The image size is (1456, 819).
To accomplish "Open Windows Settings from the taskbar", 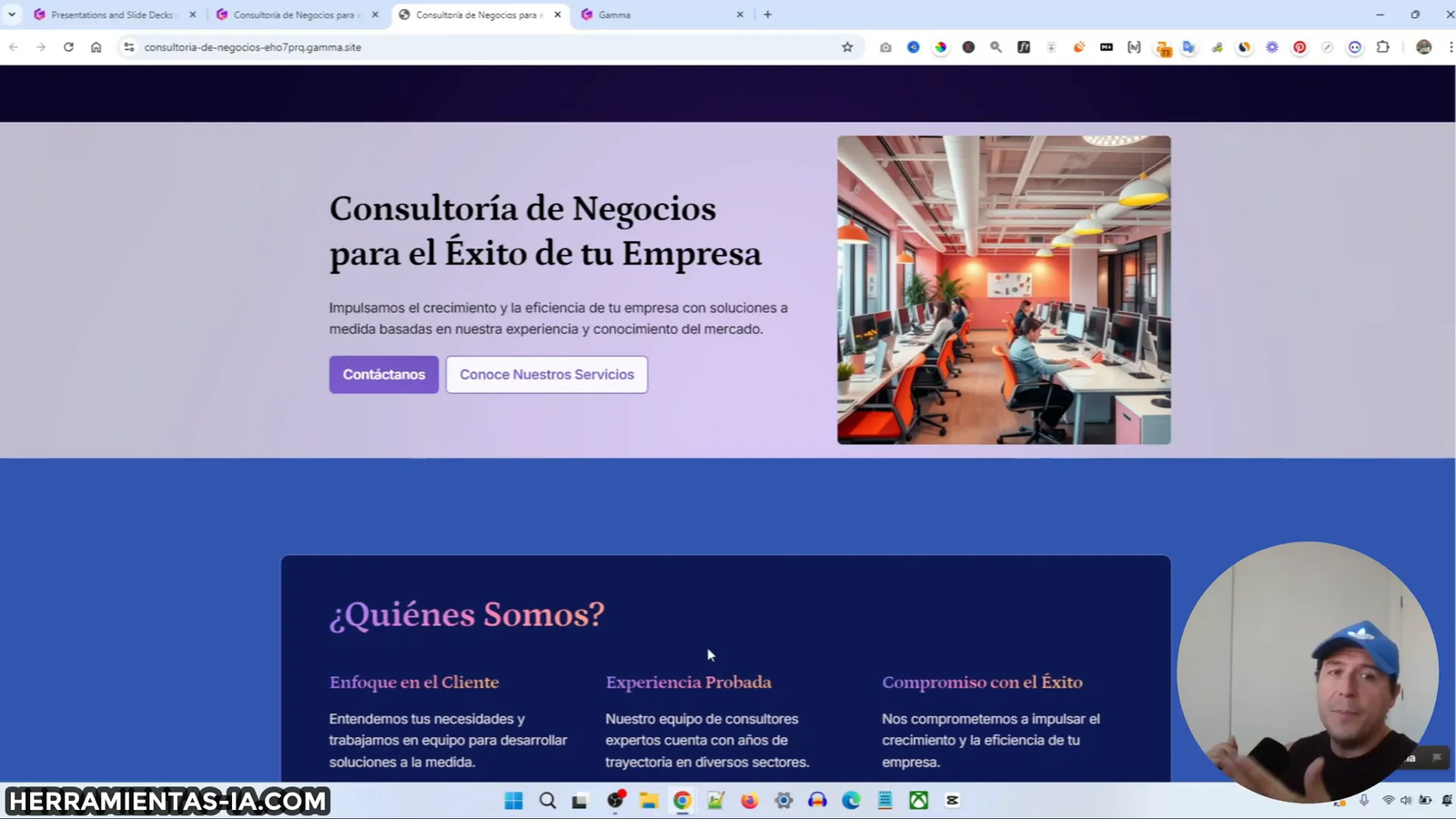I will click(x=784, y=801).
